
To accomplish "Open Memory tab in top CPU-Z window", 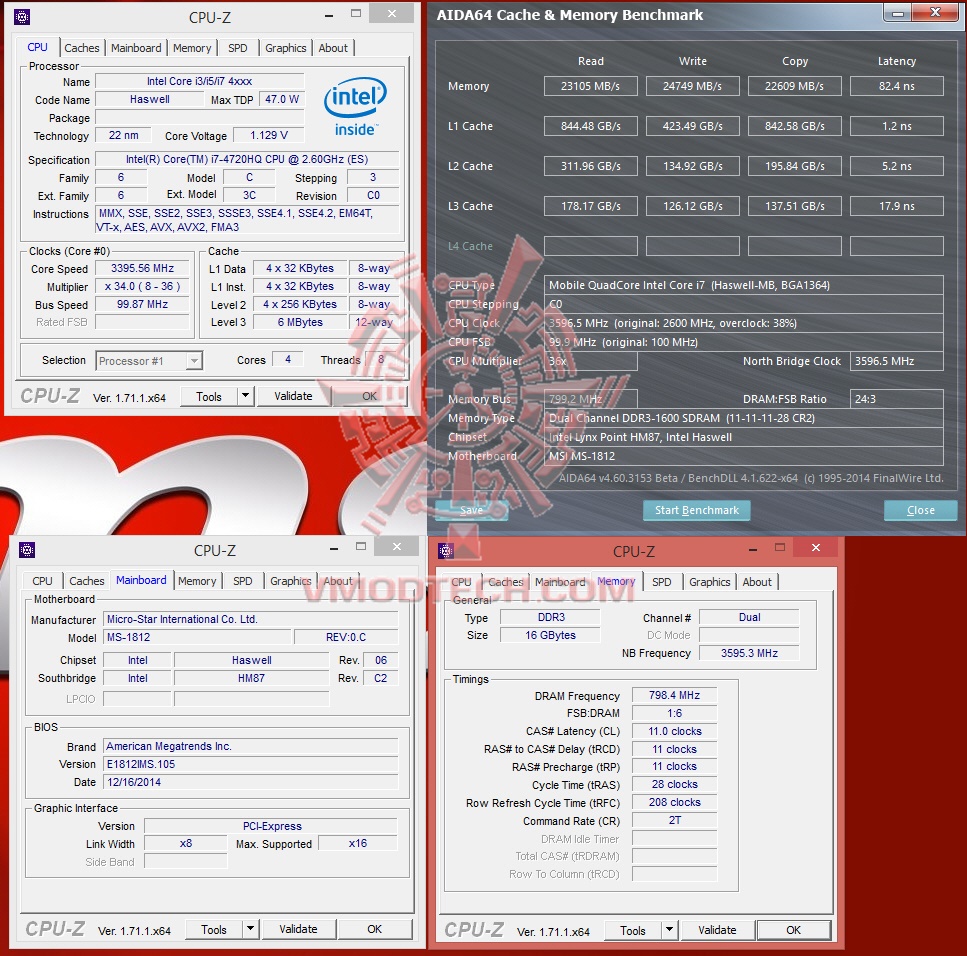I will click(x=192, y=47).
